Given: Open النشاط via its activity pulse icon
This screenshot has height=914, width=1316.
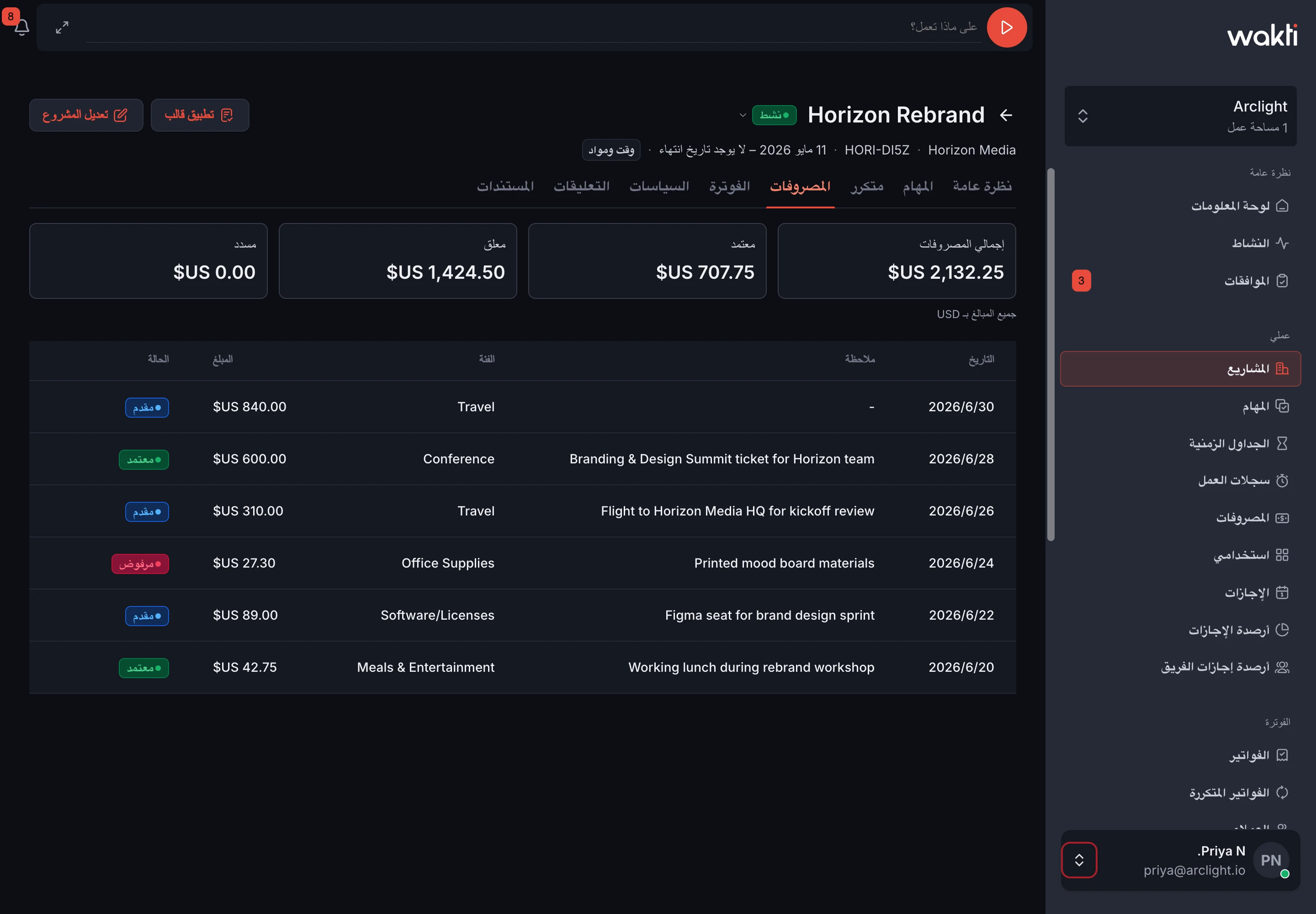Looking at the screenshot, I should pyautogui.click(x=1282, y=244).
